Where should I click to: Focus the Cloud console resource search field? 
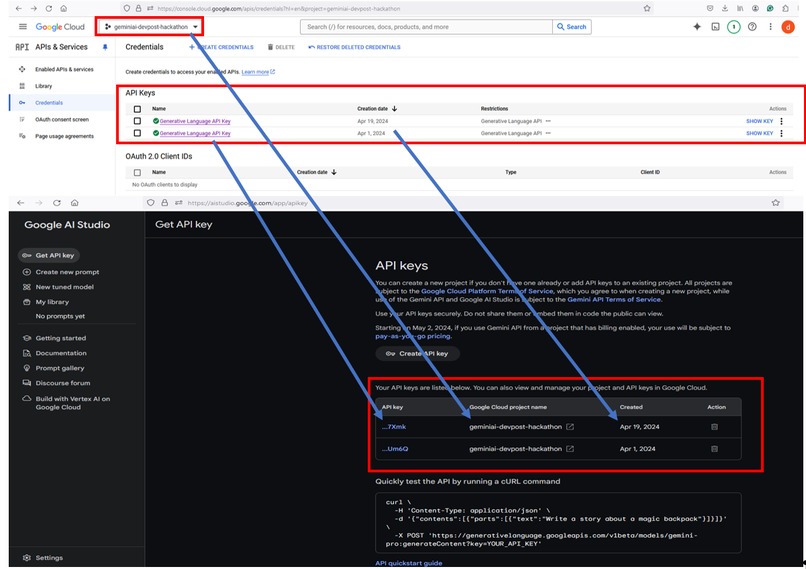[426, 27]
